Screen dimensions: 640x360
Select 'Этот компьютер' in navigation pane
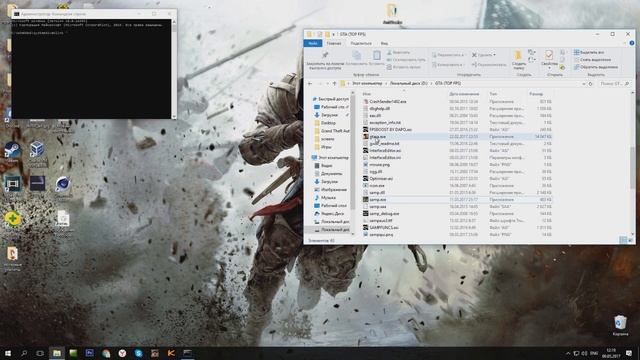330,158
